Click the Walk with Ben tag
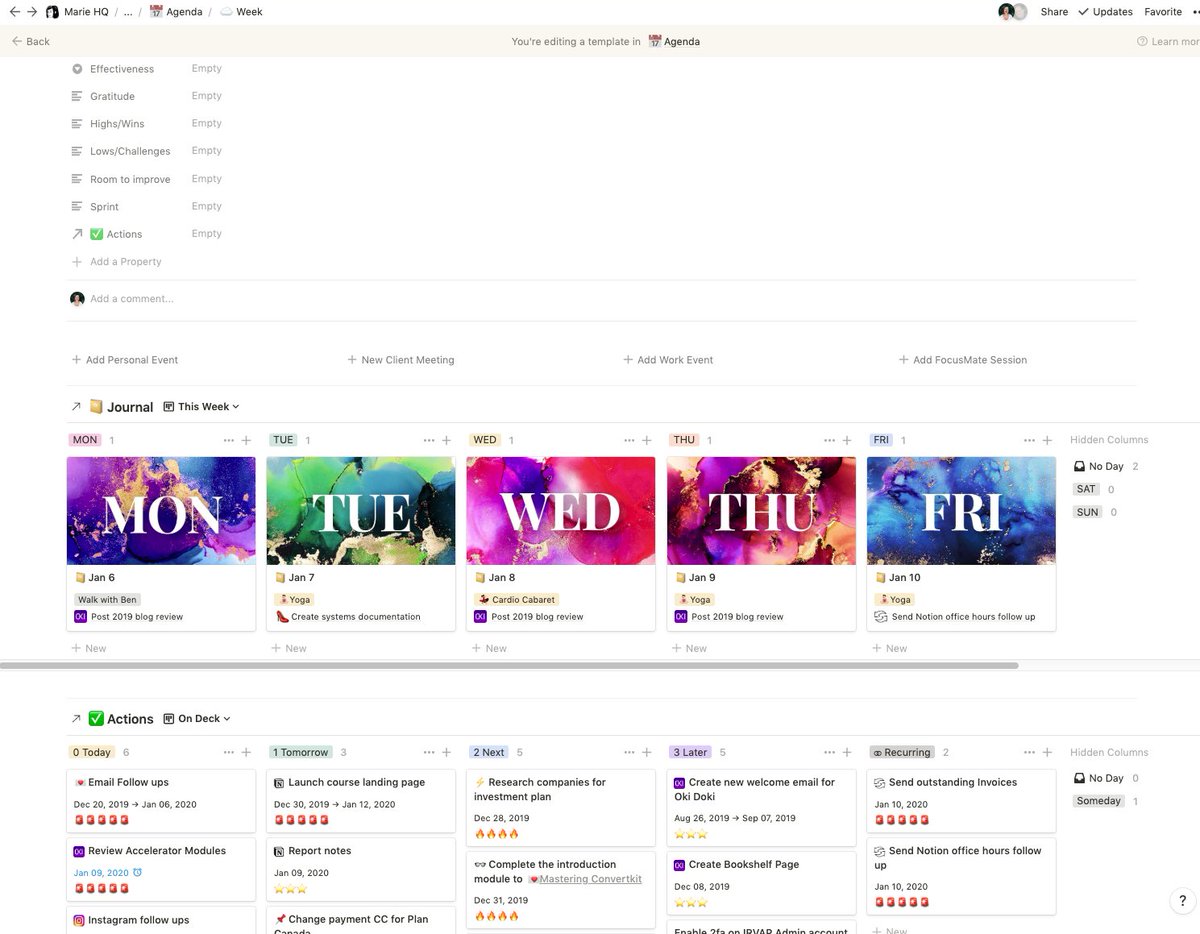 106,600
